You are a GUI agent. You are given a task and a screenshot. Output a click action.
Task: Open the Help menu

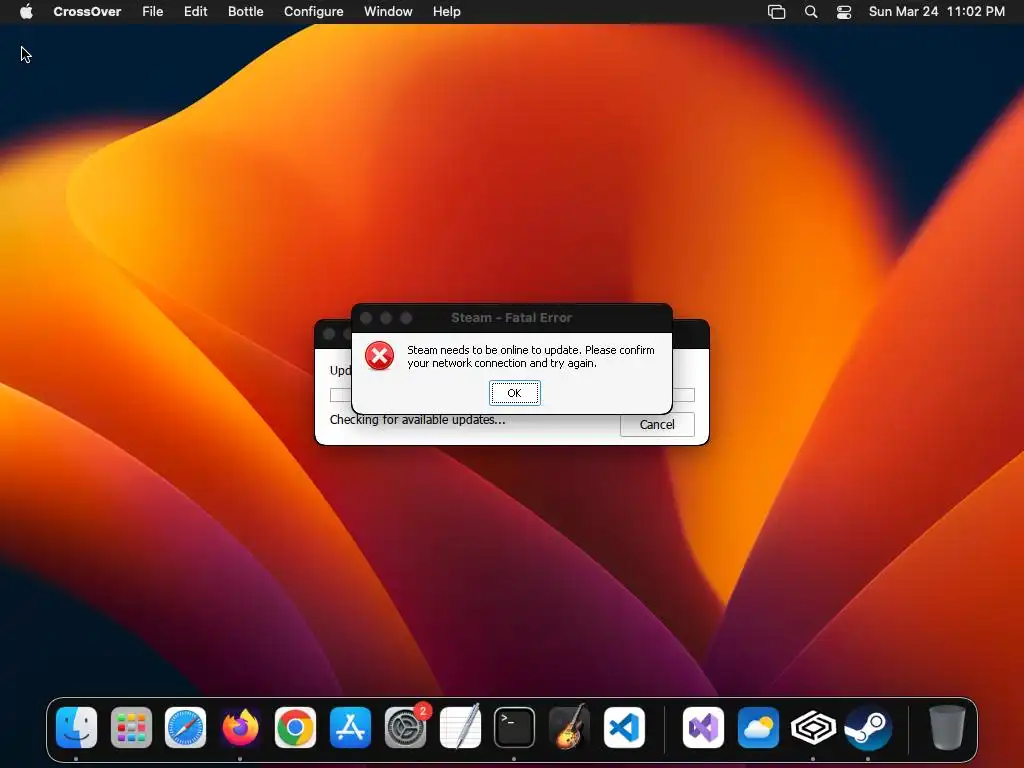click(447, 12)
